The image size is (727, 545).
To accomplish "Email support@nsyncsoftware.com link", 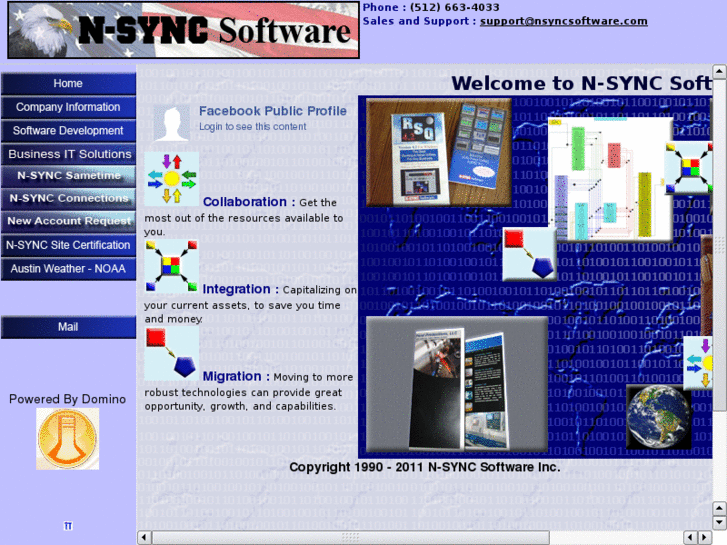I will [563, 21].
